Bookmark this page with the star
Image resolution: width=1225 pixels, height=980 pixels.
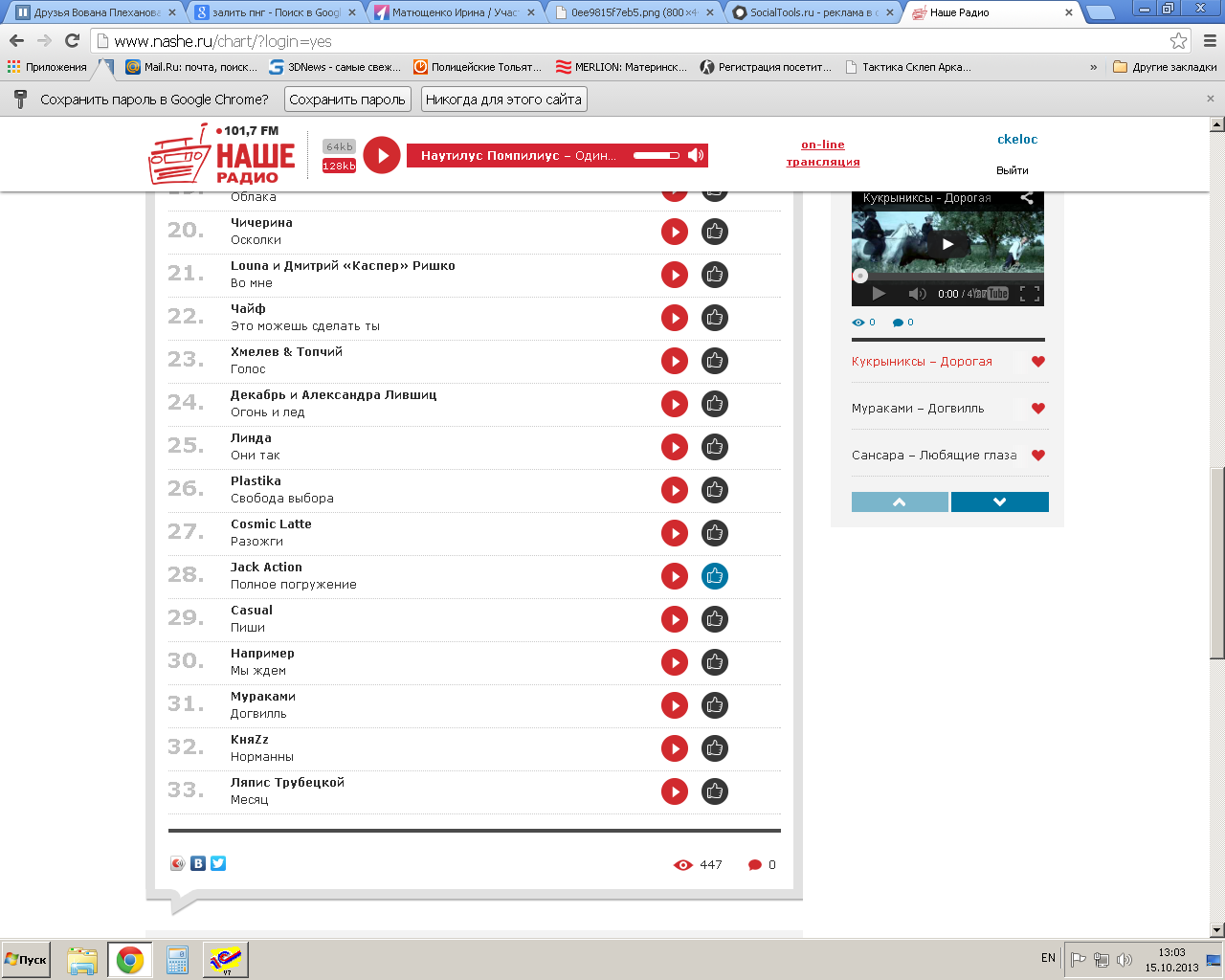tap(1179, 41)
